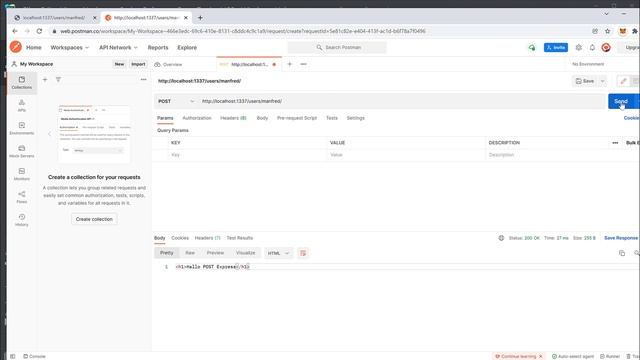The height and width of the screenshot is (360, 640).
Task: Click the request URL input field
Action: pos(401,101)
